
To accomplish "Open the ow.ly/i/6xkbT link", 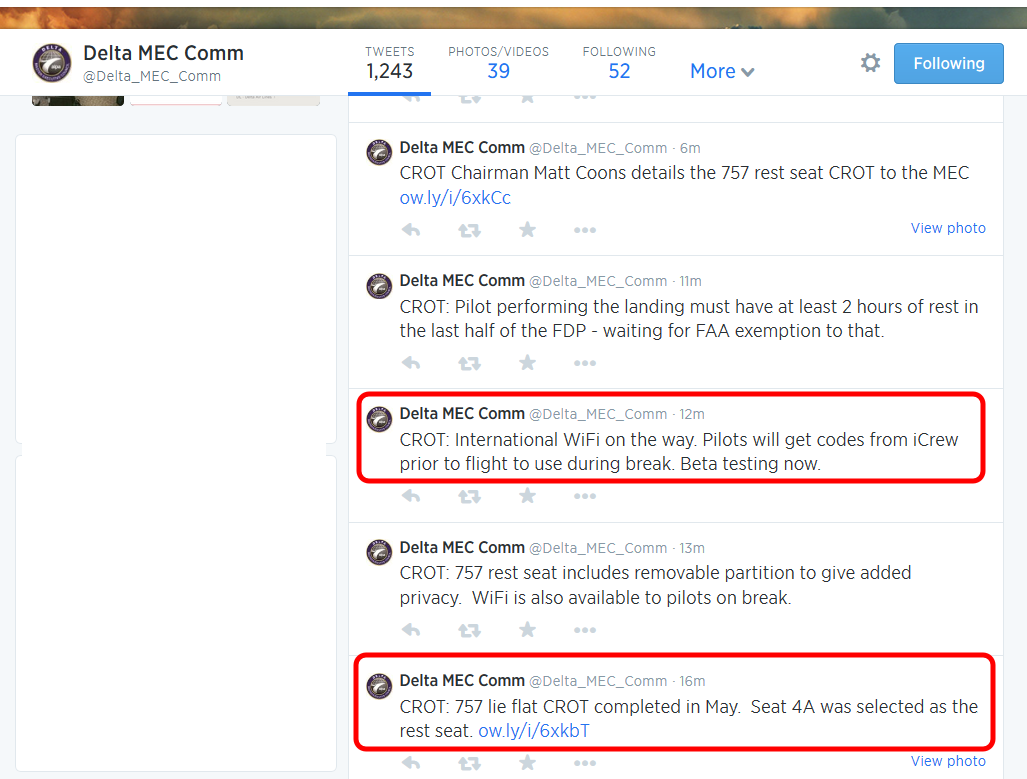I will tap(534, 731).
